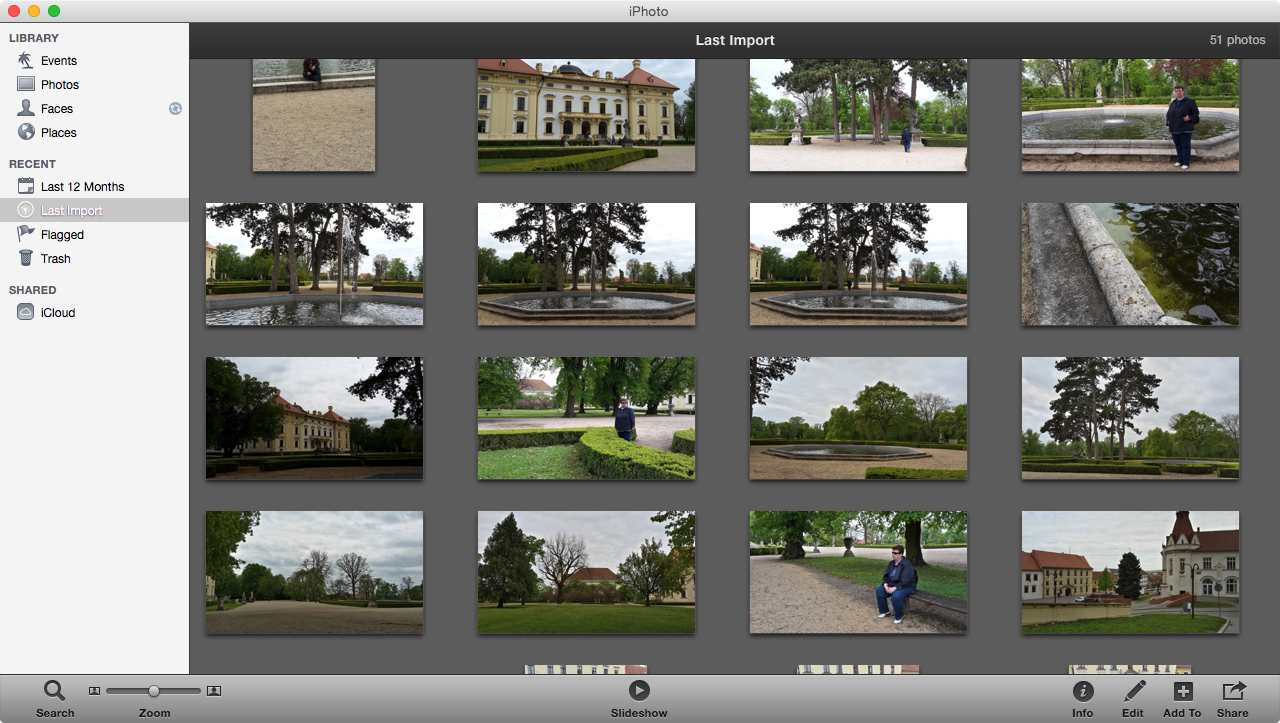Select the Last 12 Months calendar icon
Image resolution: width=1280 pixels, height=723 pixels.
(x=25, y=186)
